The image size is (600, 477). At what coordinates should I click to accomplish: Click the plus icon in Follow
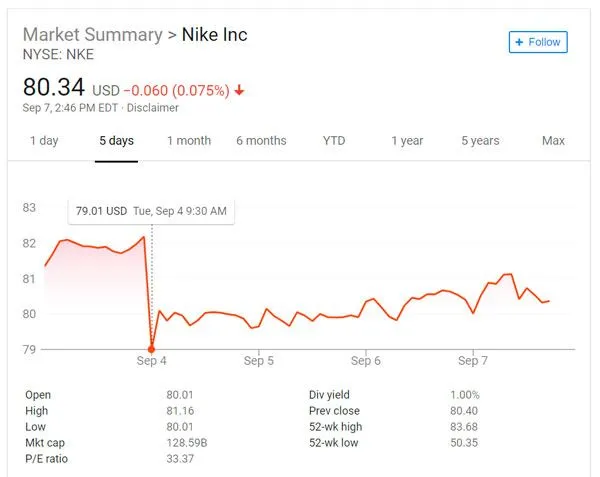(518, 42)
